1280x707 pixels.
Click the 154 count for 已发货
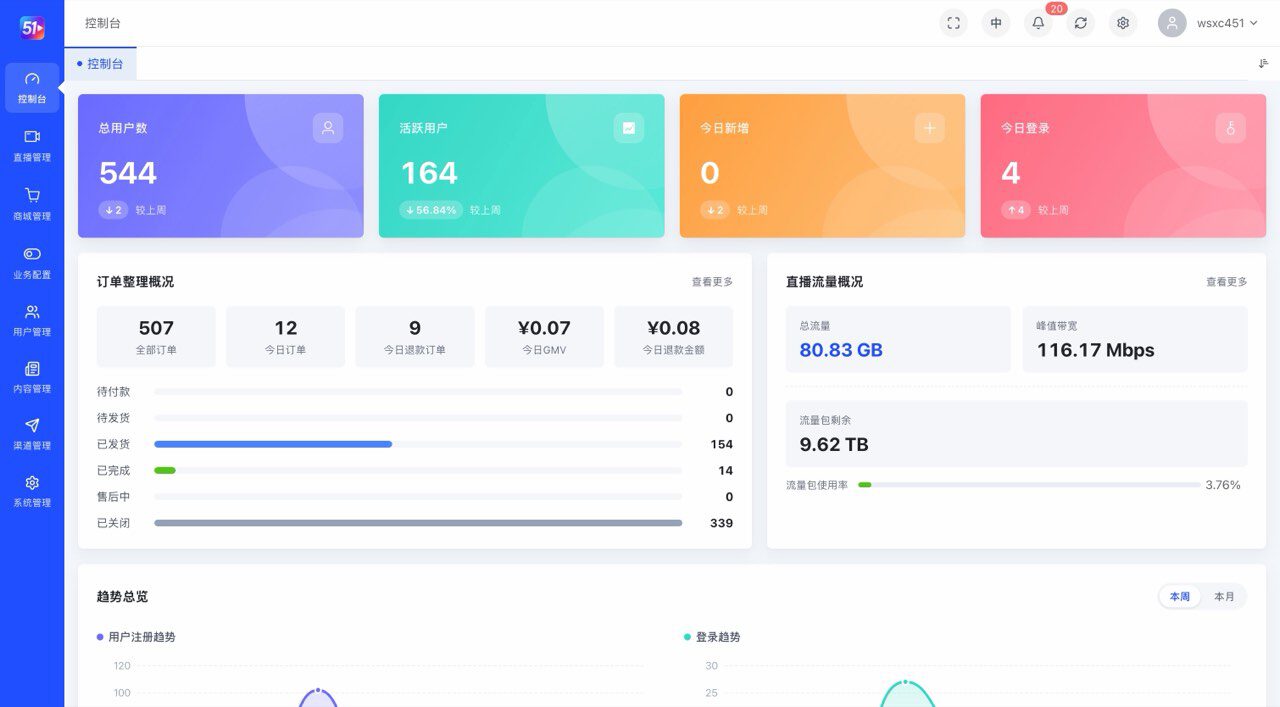click(721, 444)
